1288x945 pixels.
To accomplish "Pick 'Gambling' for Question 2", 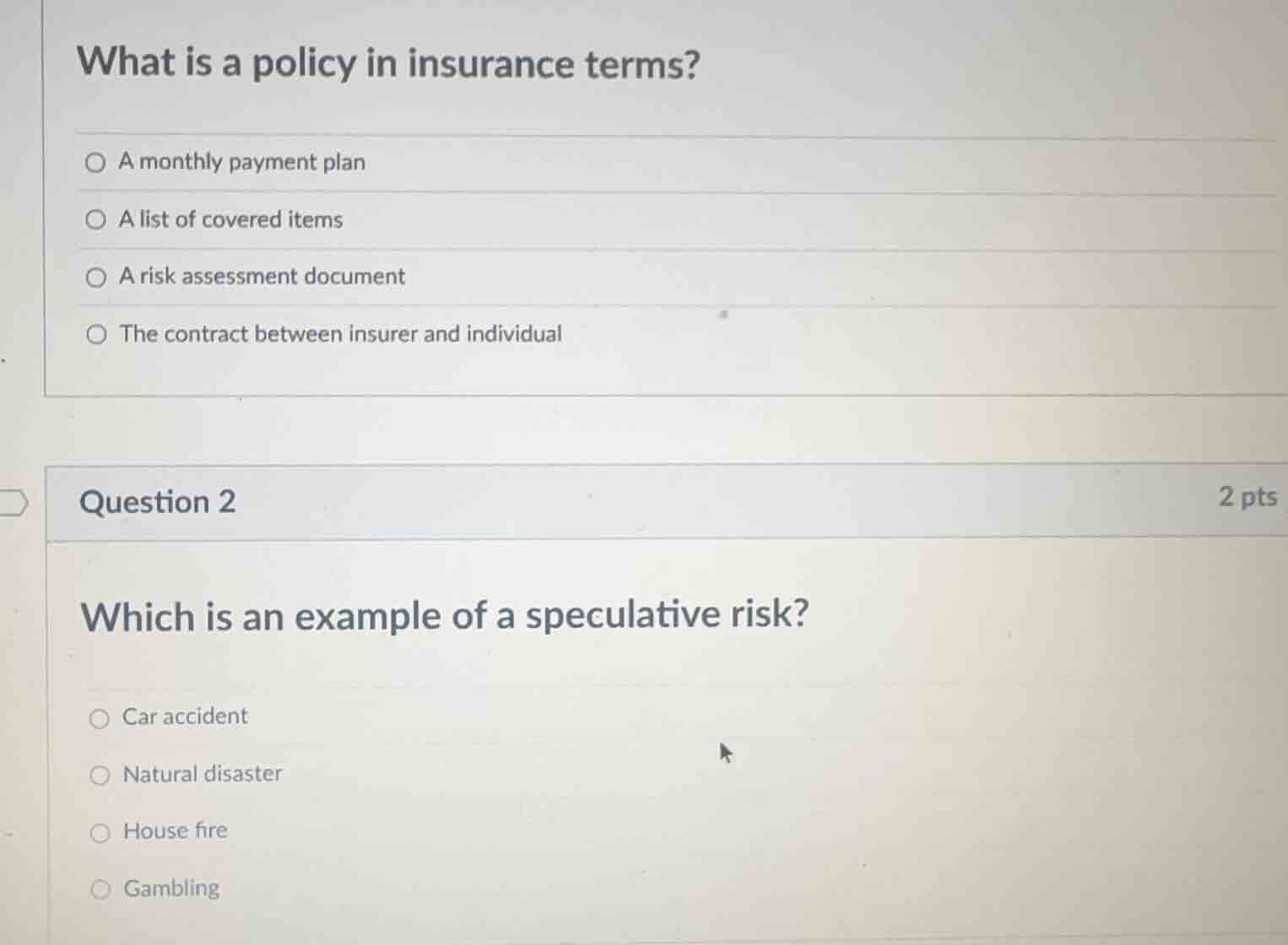I will tap(100, 888).
